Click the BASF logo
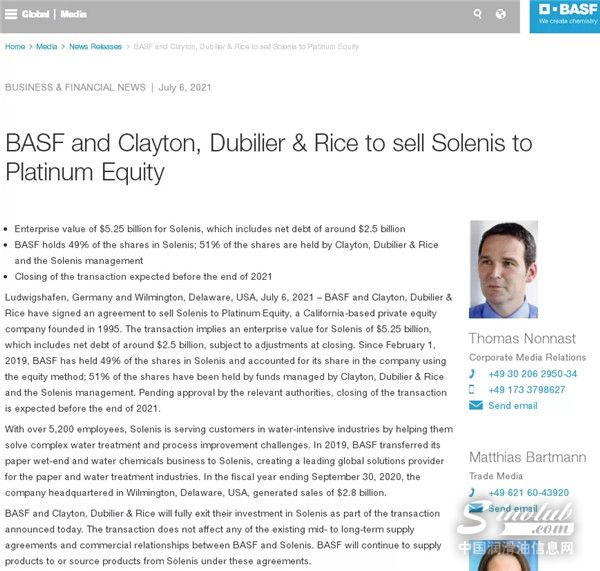 pos(564,15)
